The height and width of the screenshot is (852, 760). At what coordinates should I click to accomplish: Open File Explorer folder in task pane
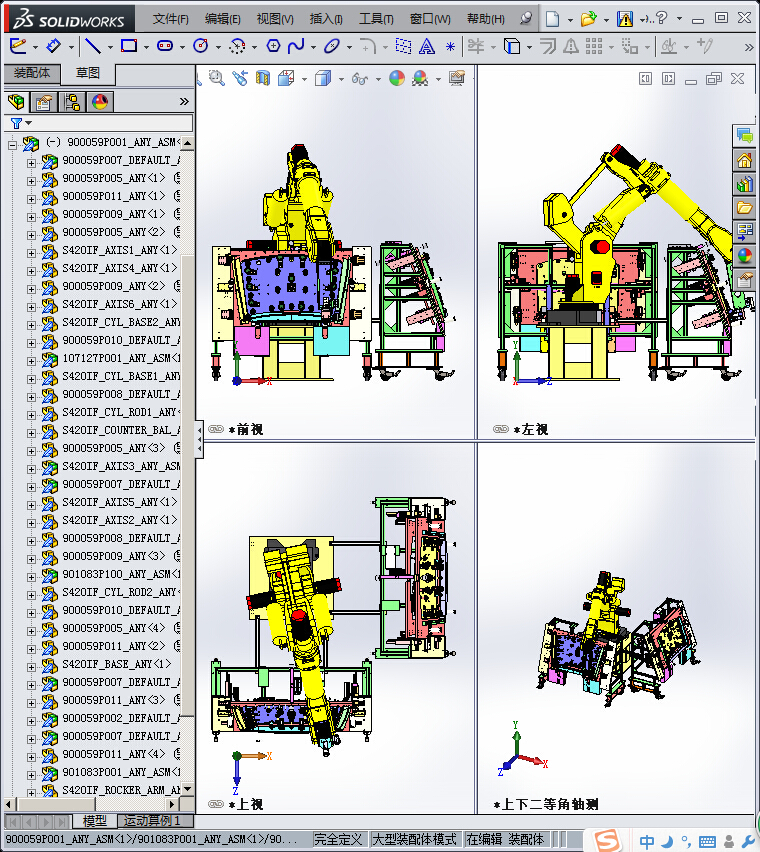(744, 208)
